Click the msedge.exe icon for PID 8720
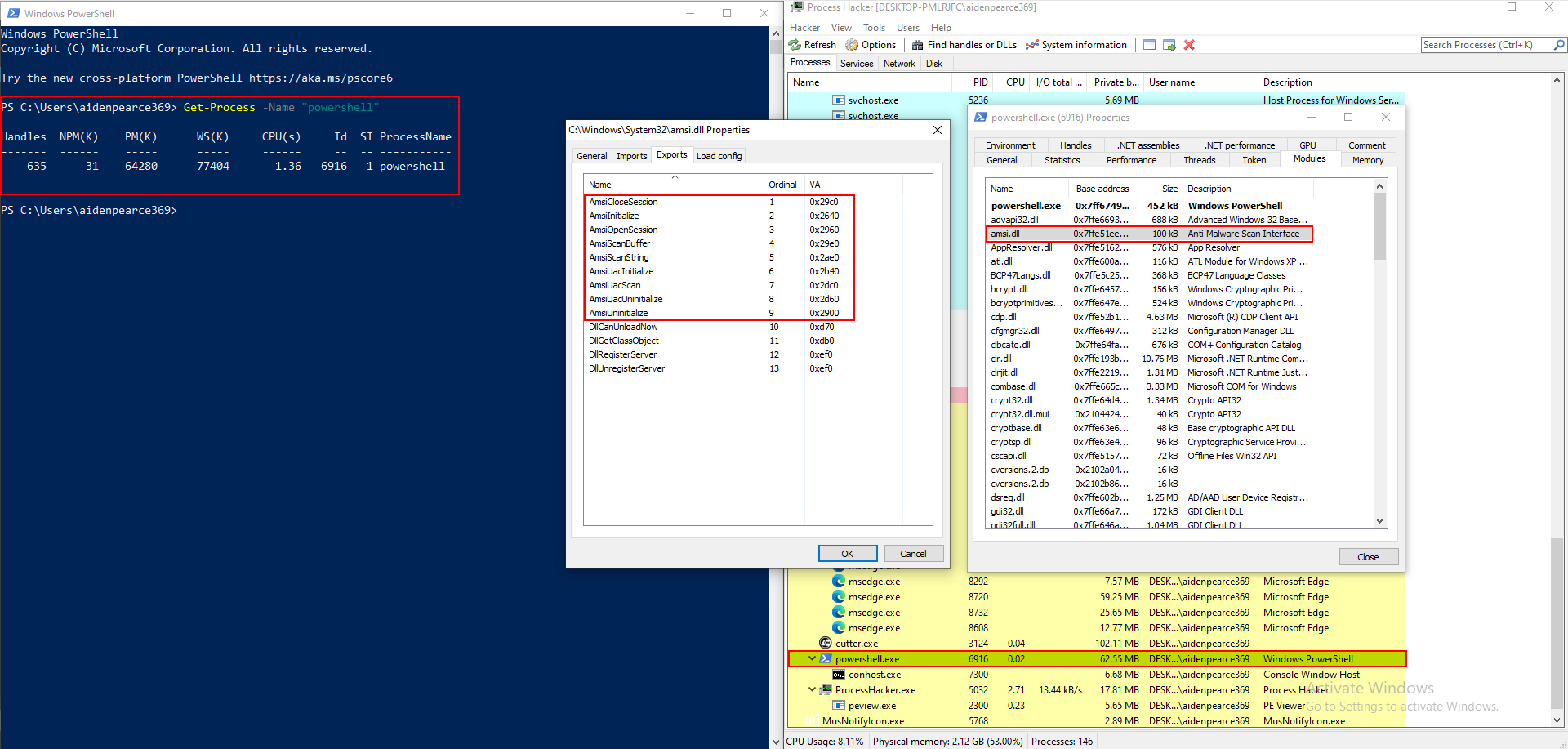Image resolution: width=1568 pixels, height=749 pixels. click(x=839, y=597)
